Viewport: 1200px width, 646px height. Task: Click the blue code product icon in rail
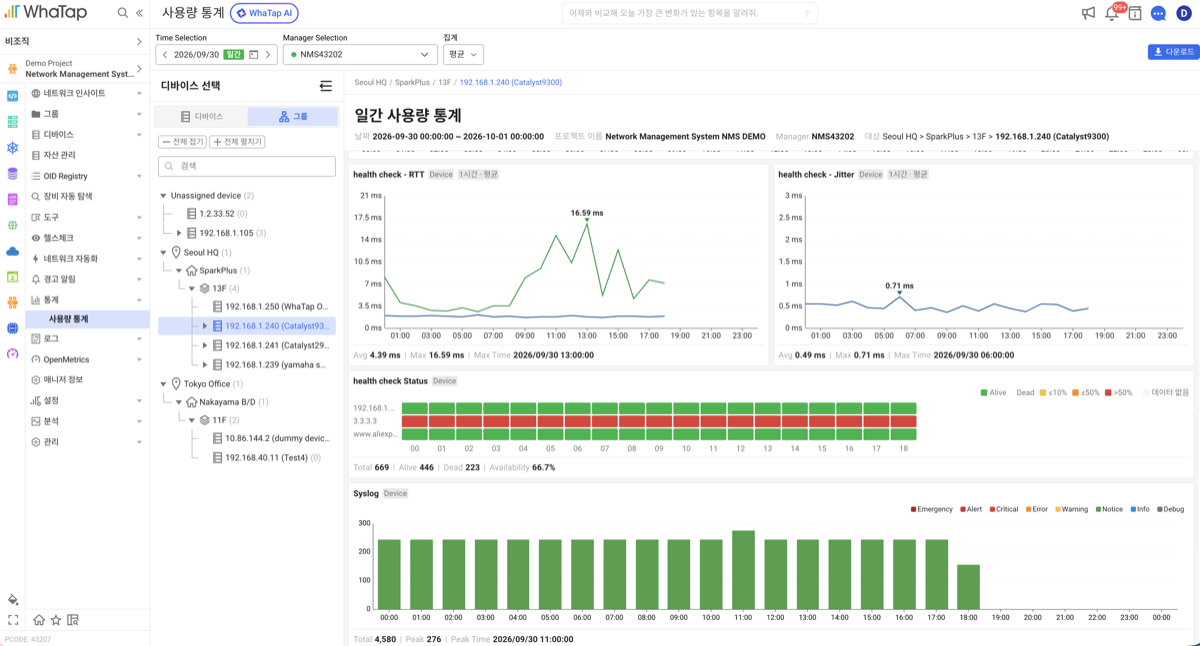tap(12, 96)
